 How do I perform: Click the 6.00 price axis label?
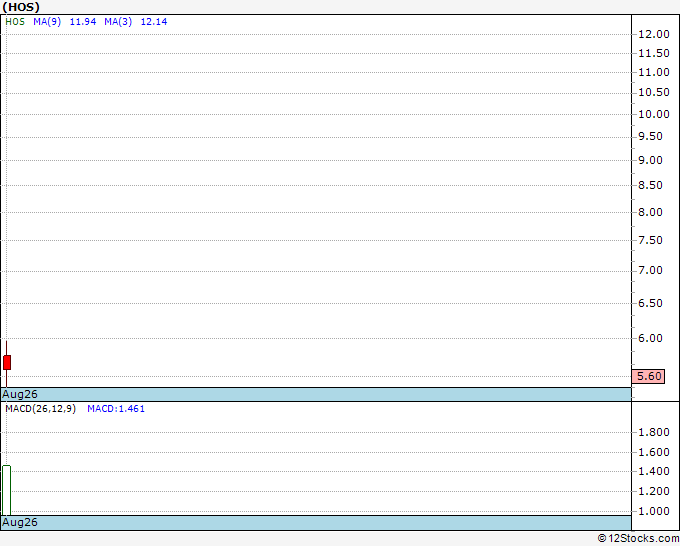(651, 338)
